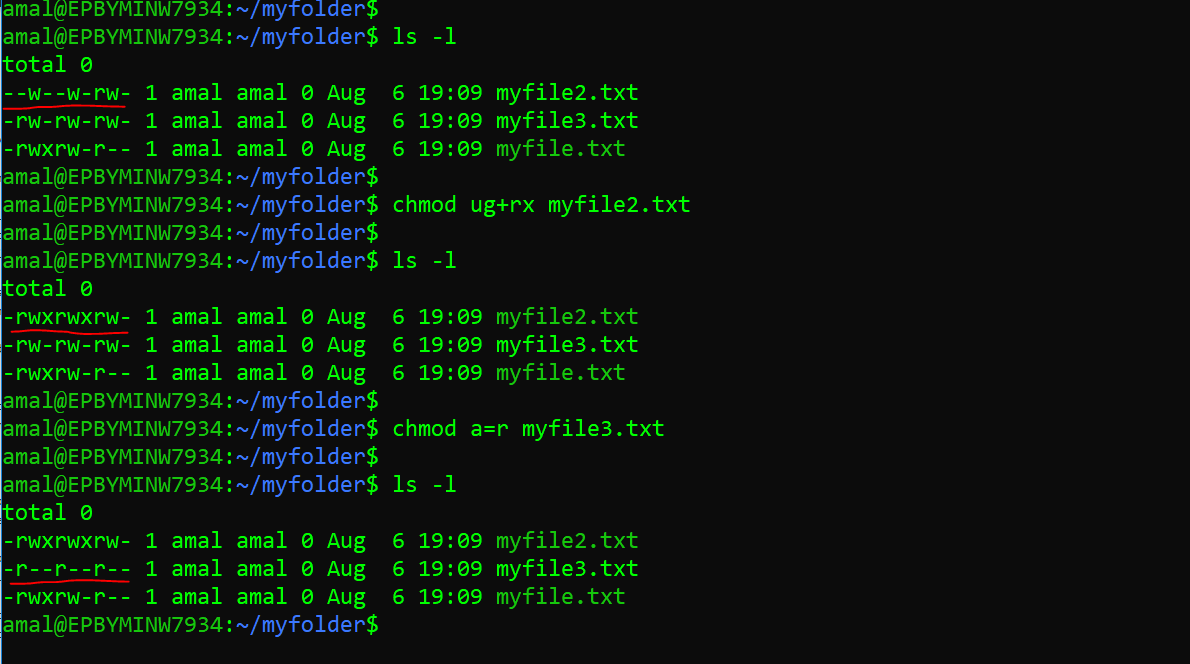Viewport: 1190px width, 664px height.
Task: Click -rw-rw-rw- permissions in the second listing
Action: pyautogui.click(x=67, y=345)
